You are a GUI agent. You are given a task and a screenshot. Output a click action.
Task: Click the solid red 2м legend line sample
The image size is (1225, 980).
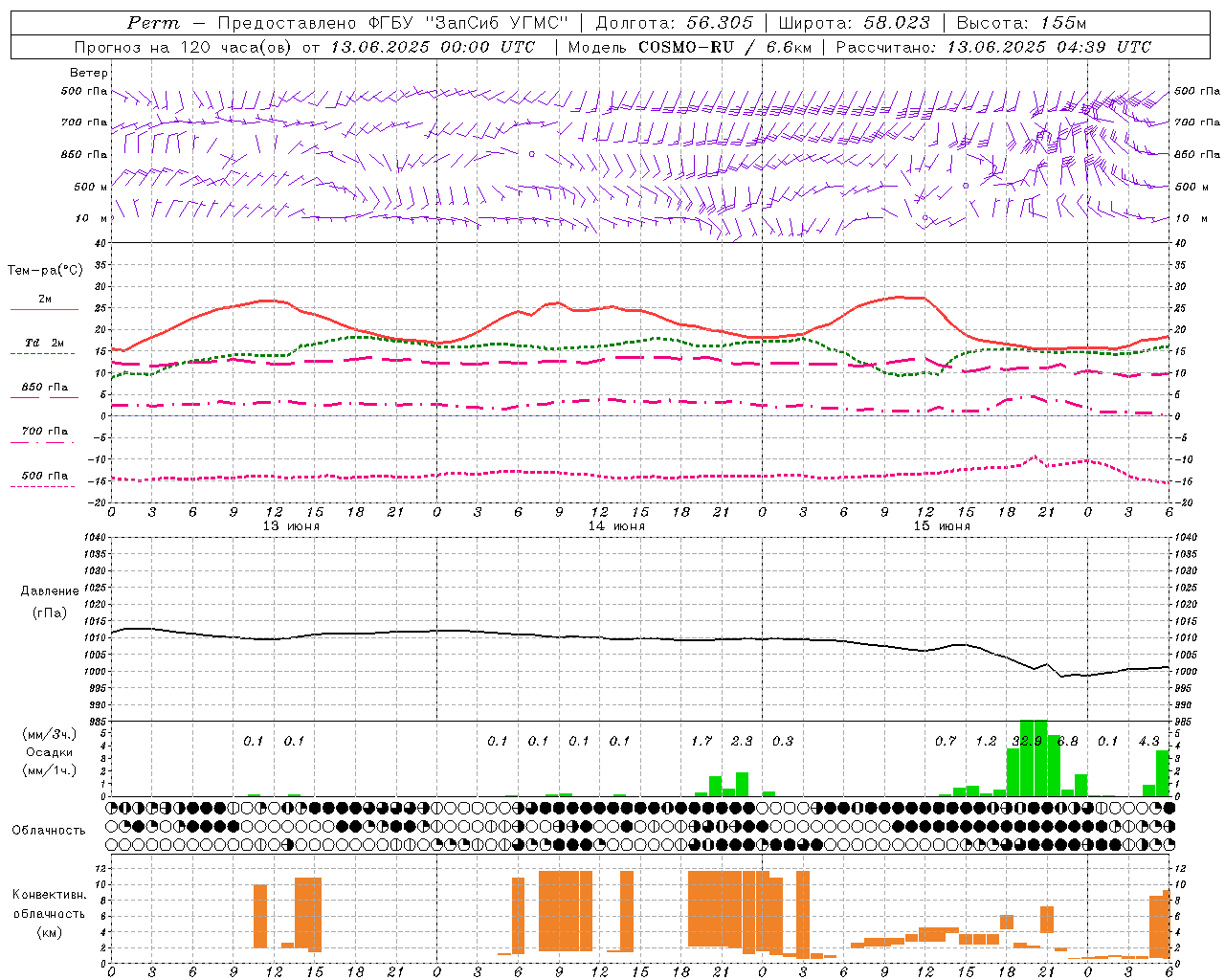coord(44,309)
